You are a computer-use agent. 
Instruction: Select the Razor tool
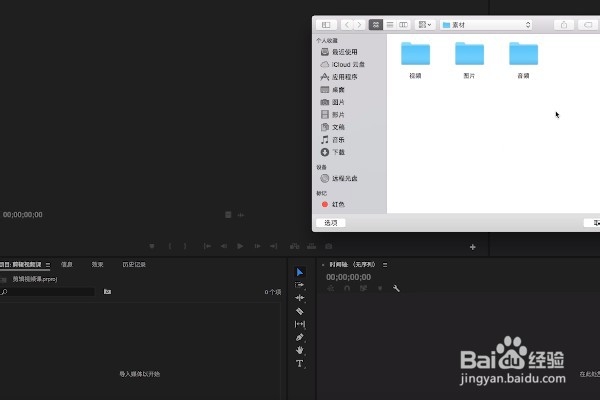[x=300, y=311]
